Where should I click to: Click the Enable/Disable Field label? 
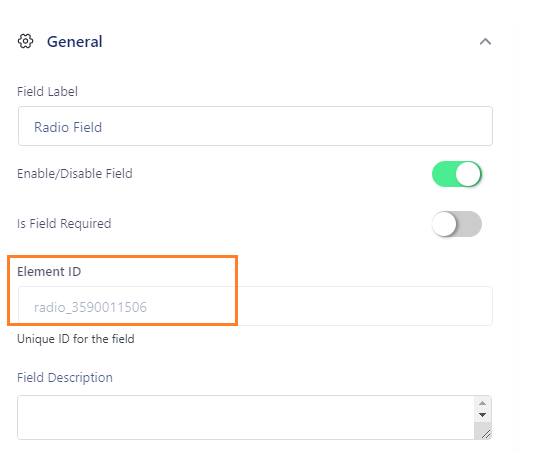[75, 173]
